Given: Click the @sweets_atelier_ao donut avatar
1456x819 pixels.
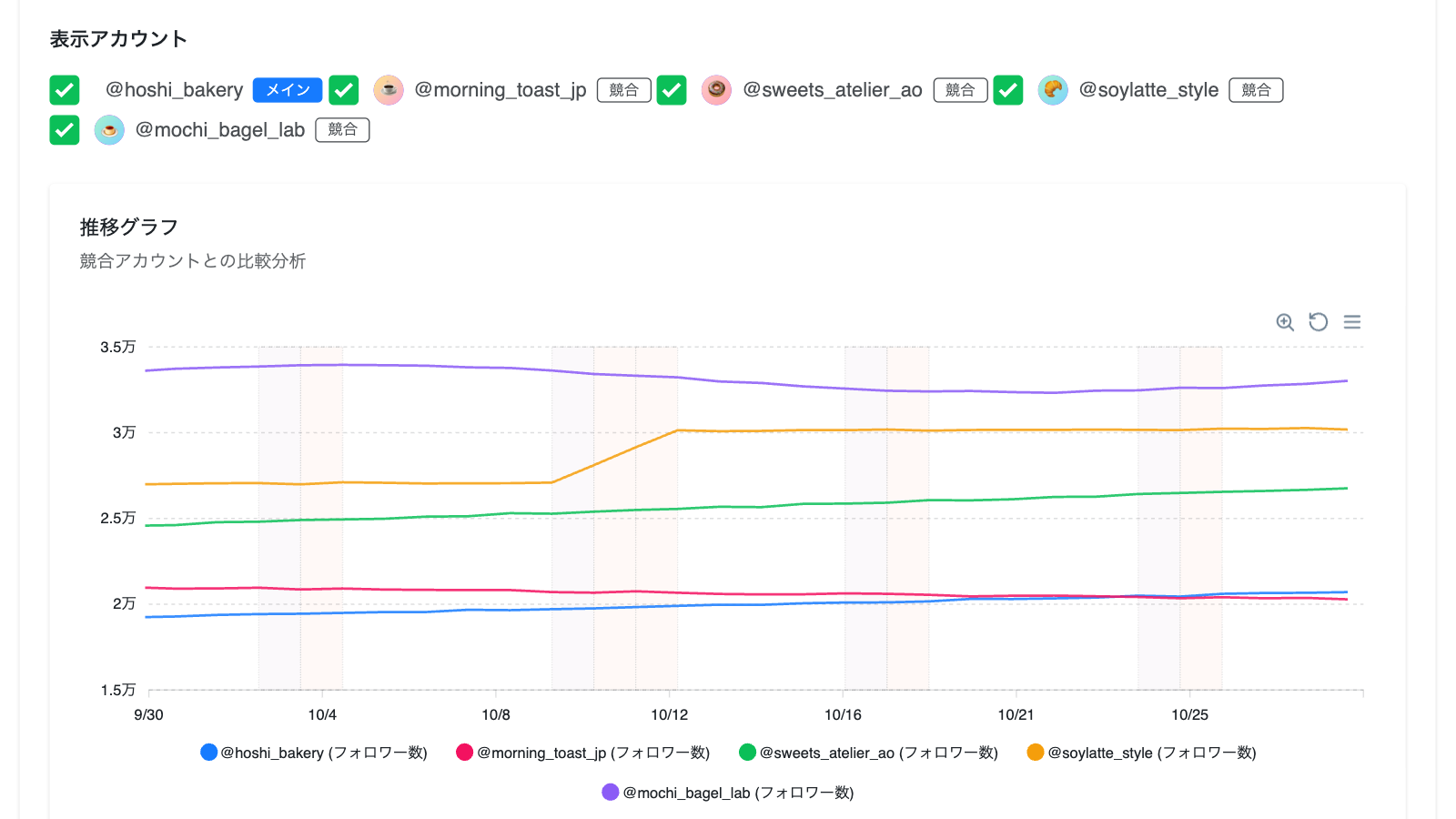Looking at the screenshot, I should coord(716,90).
